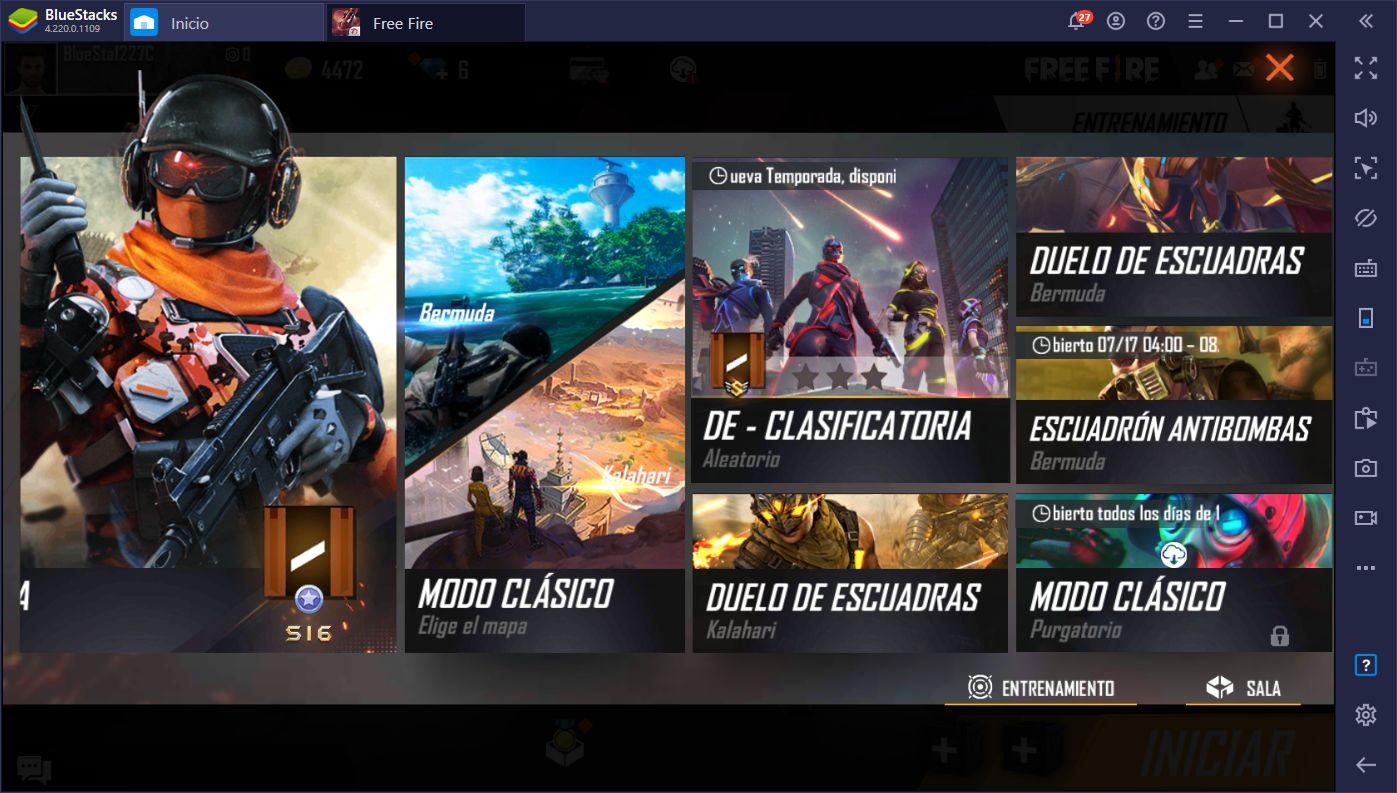Click the Kalahari map label
The height and width of the screenshot is (793, 1397).
point(636,476)
